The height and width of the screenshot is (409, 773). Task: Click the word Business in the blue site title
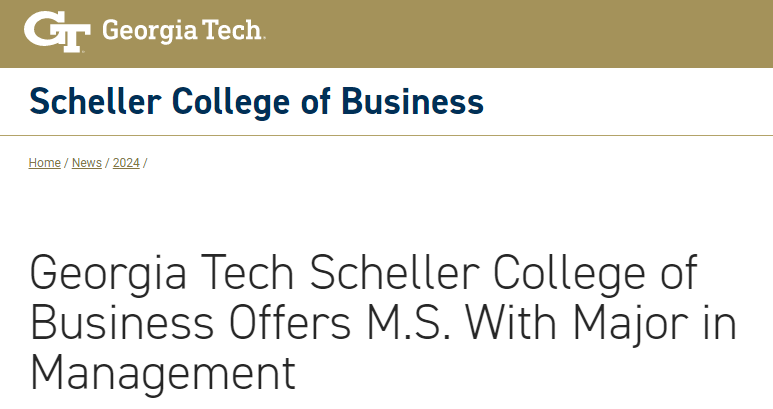(x=412, y=102)
